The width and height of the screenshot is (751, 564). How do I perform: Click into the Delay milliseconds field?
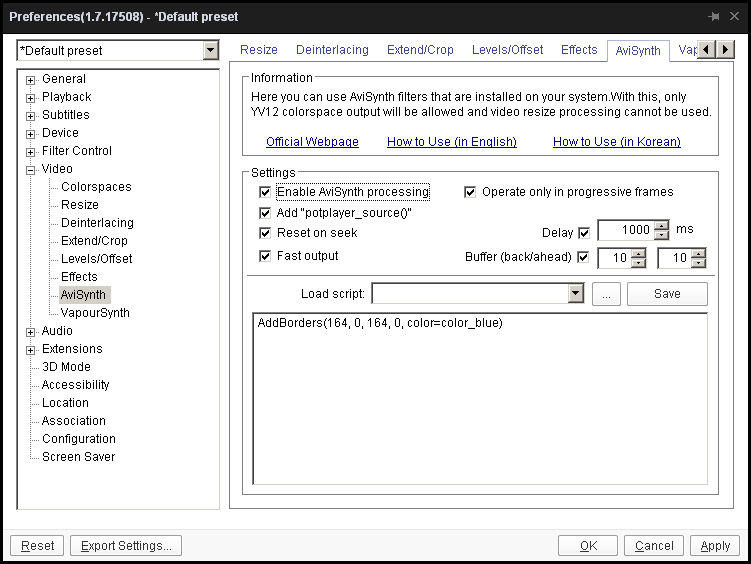click(x=626, y=230)
